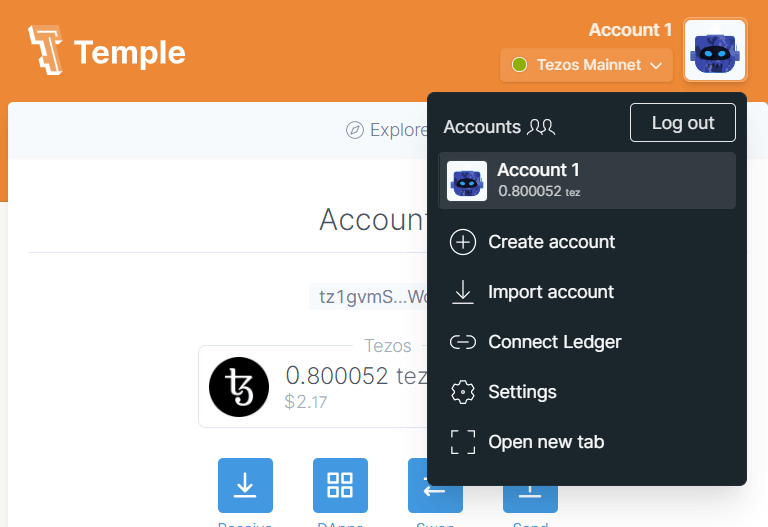Click the Create account plus icon

[x=462, y=242]
